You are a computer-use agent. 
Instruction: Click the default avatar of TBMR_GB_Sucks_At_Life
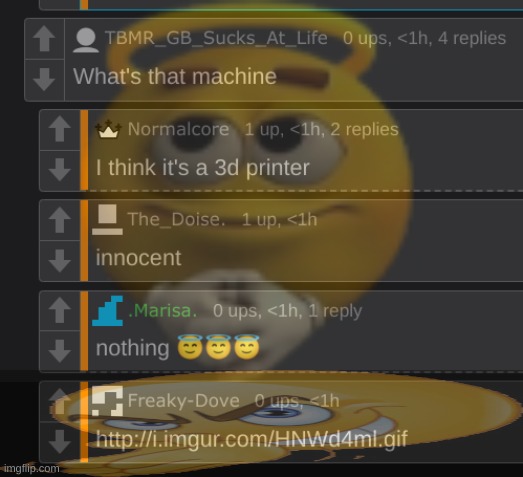[86, 40]
